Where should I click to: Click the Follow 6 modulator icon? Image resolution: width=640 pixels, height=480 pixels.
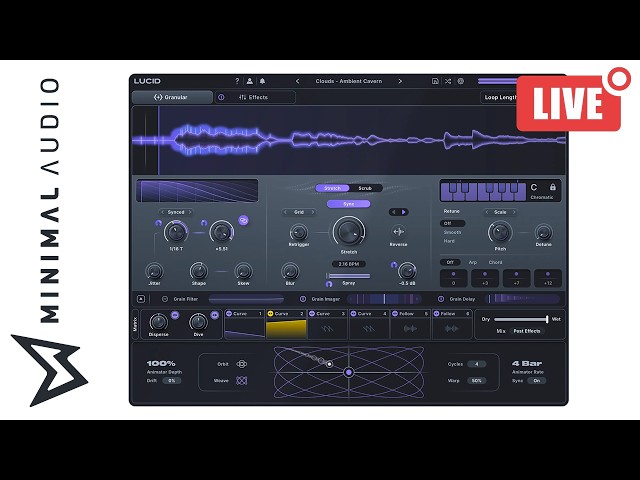[436, 314]
